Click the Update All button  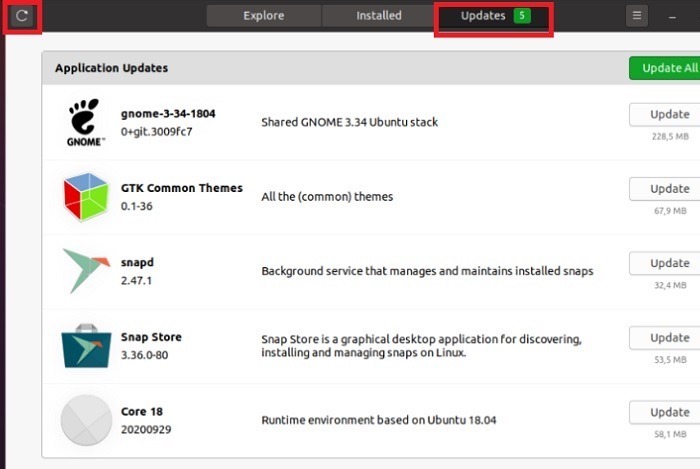665,68
